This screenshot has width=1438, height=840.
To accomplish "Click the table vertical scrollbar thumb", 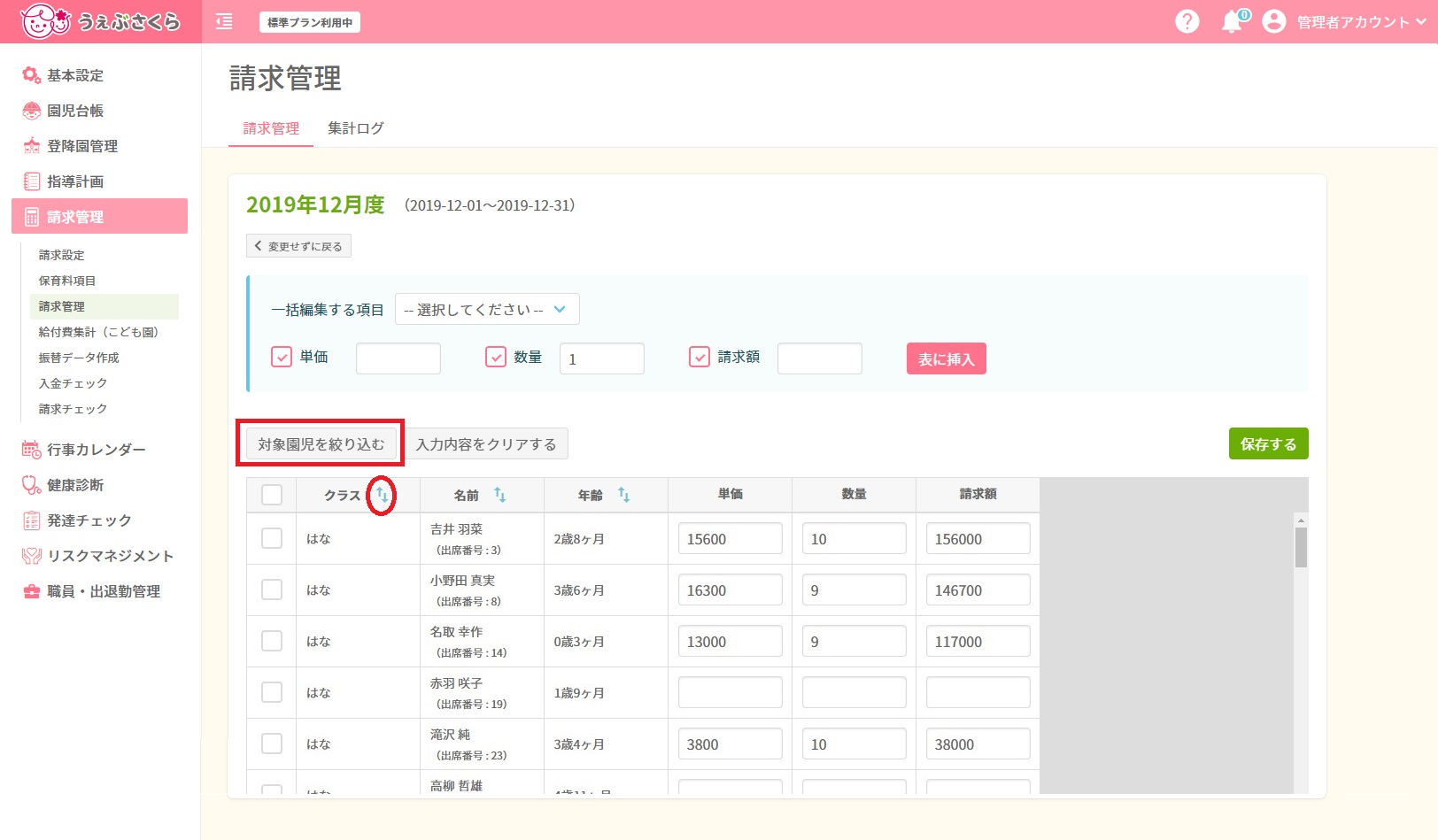I will pos(1301,547).
